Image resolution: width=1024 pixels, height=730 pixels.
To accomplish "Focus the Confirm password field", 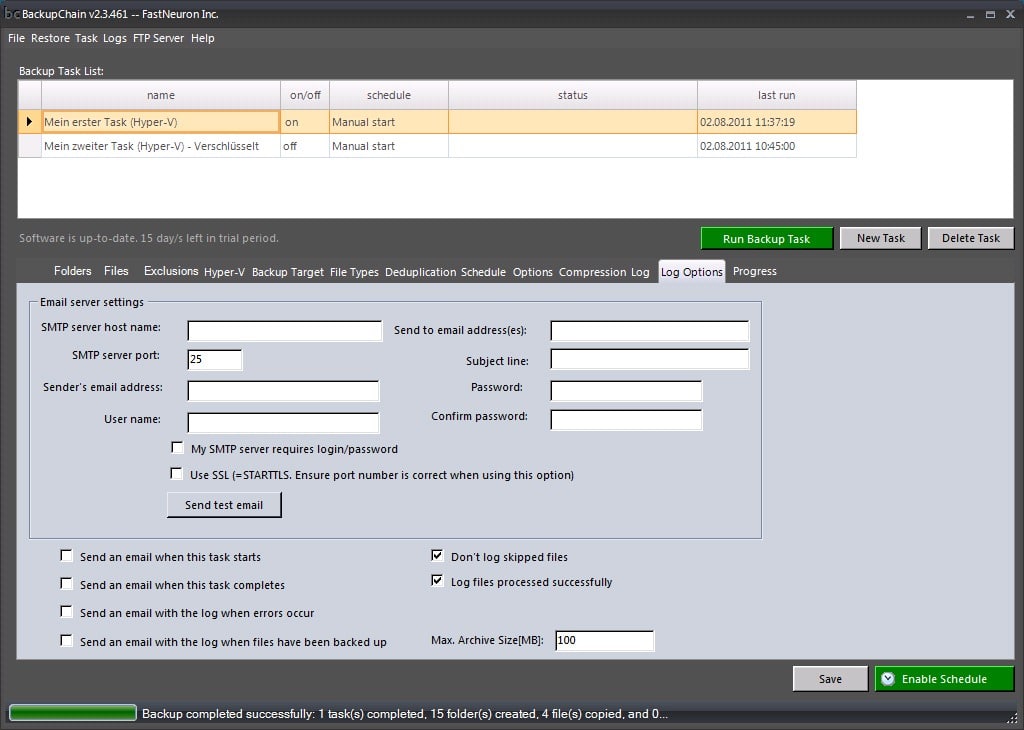I will [626, 420].
